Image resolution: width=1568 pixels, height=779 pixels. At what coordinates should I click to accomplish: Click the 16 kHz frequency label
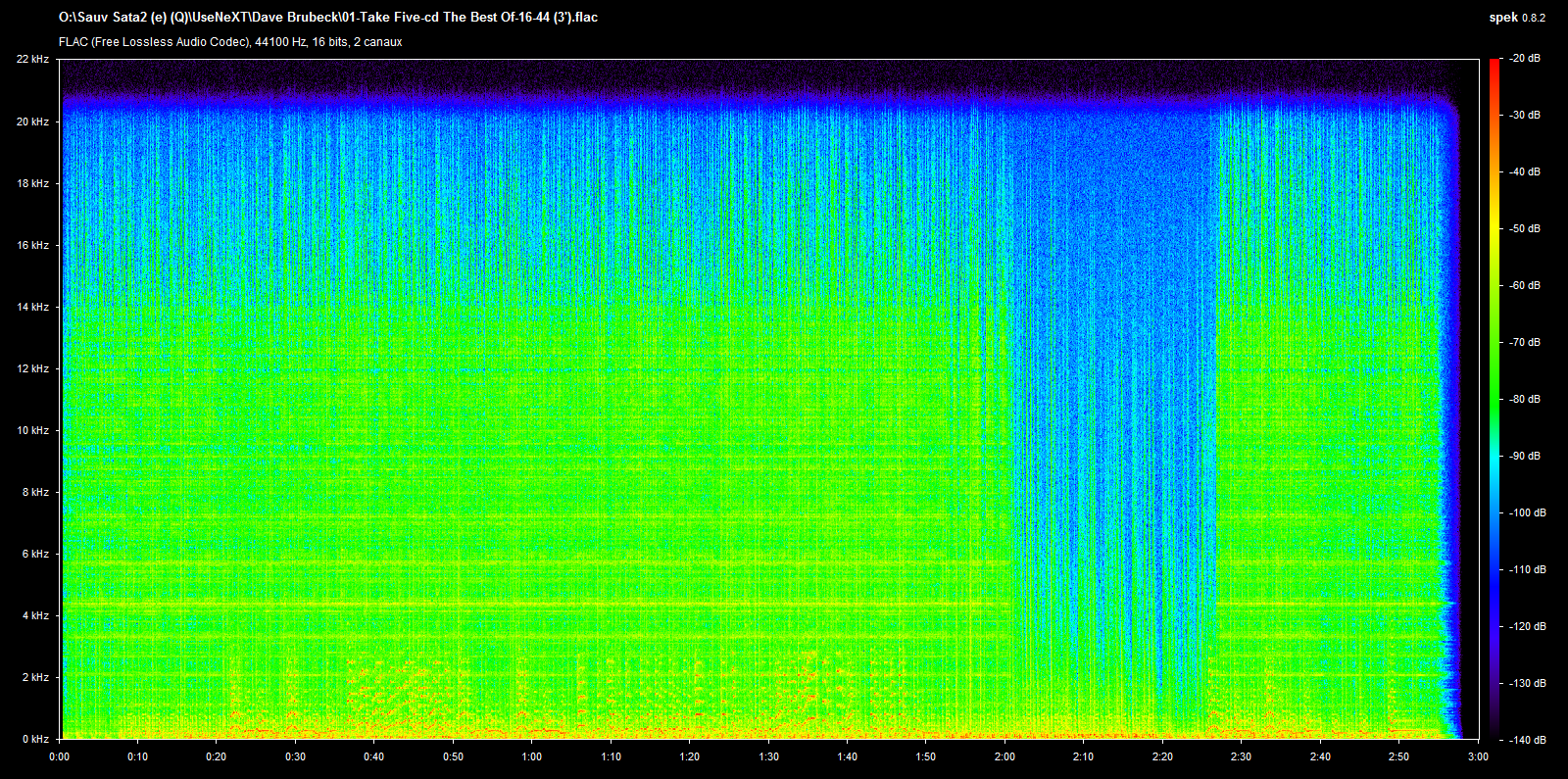coord(32,245)
